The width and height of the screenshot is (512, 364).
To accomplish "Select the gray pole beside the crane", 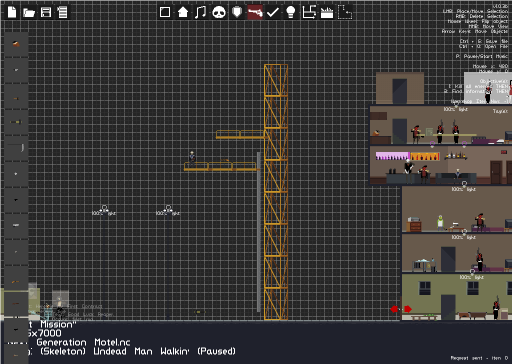I will coord(259,232).
